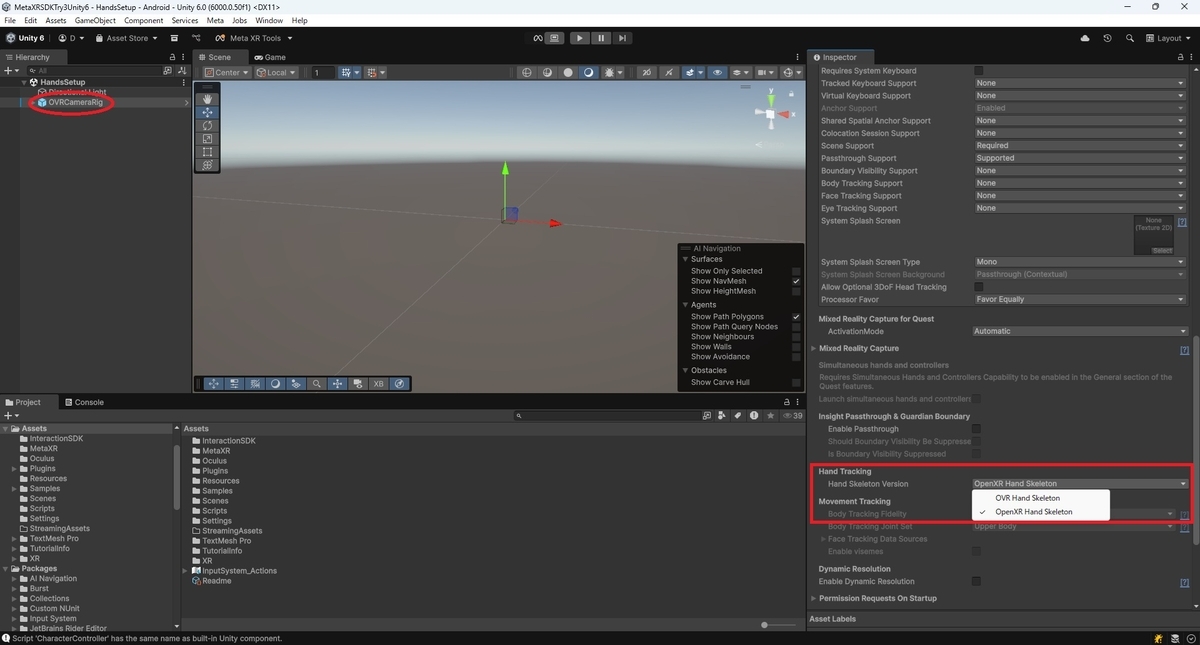The height and width of the screenshot is (645, 1200).
Task: Open ActivationMode Automatic dropdown
Action: [x=1080, y=331]
